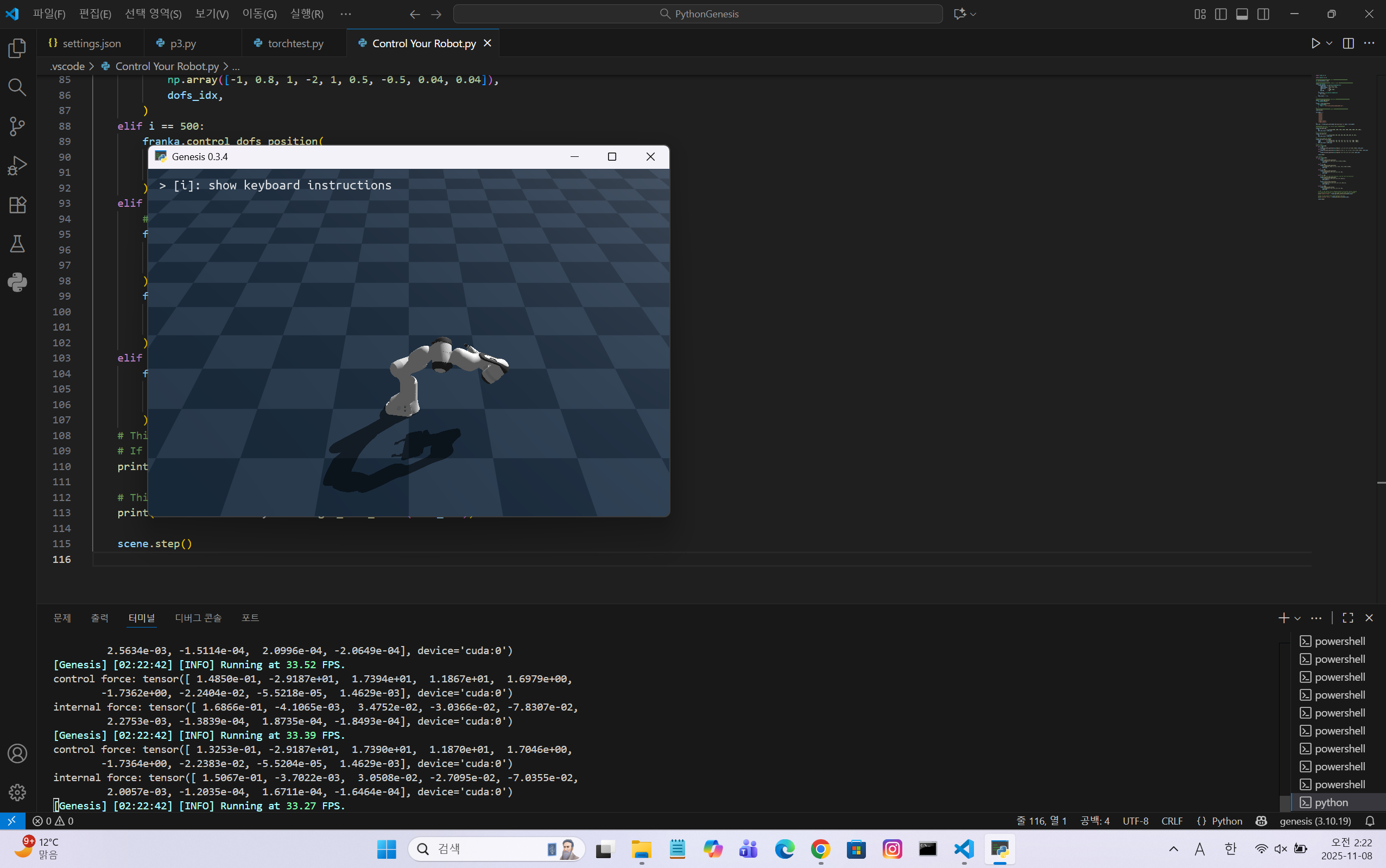Expand the run button dropdown arrow
Screen dimensions: 1386x868
coord(1329,43)
